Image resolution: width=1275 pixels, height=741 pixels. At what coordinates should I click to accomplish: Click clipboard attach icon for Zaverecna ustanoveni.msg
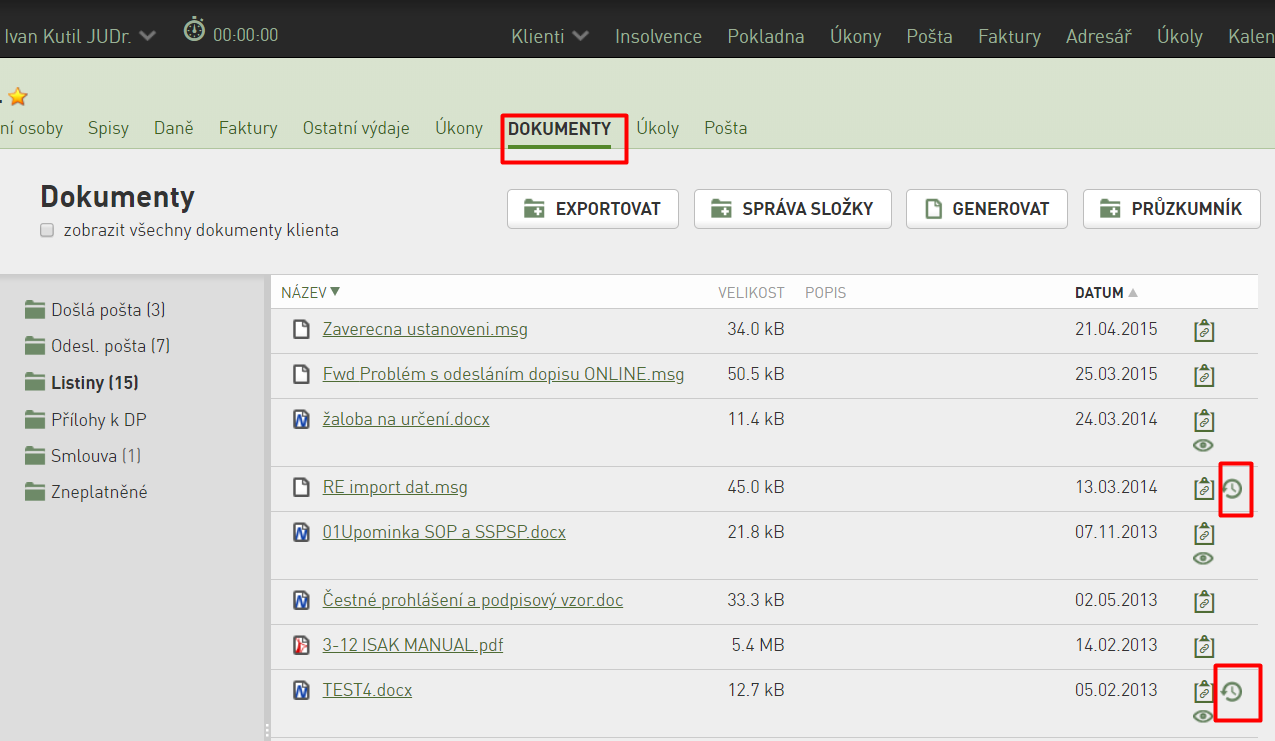(x=1204, y=330)
